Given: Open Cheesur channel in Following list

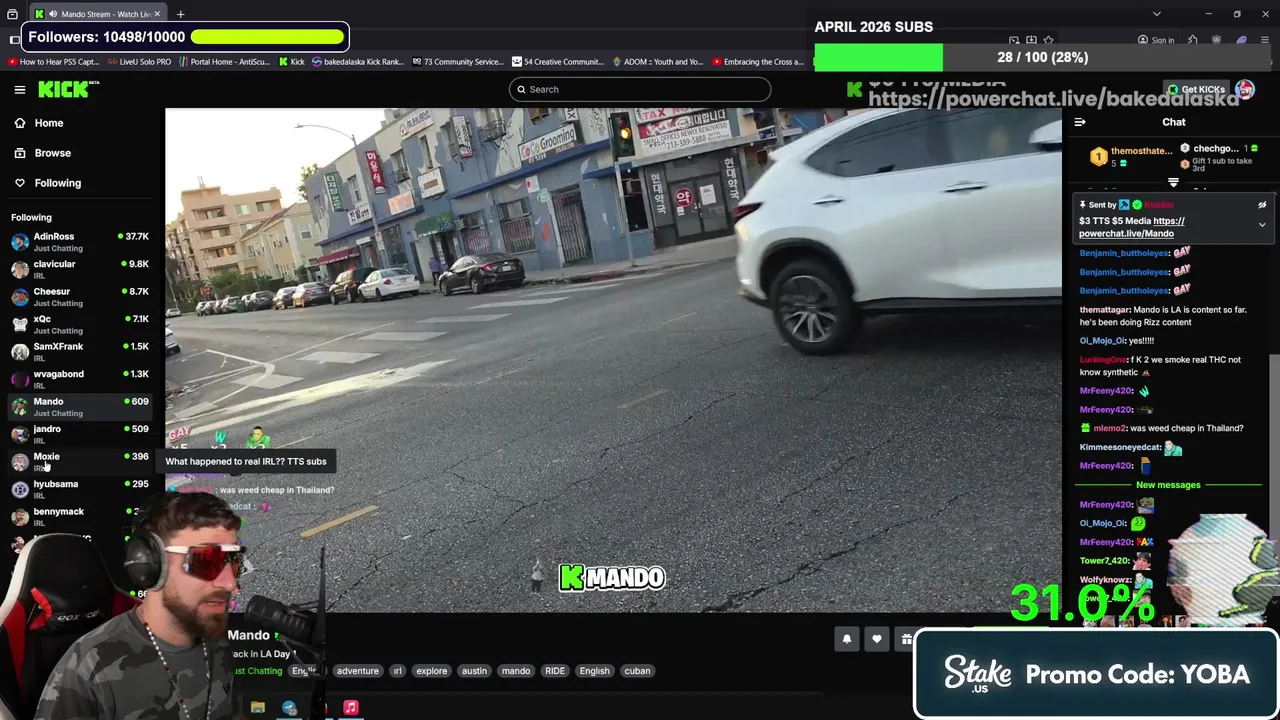Looking at the screenshot, I should [x=80, y=296].
